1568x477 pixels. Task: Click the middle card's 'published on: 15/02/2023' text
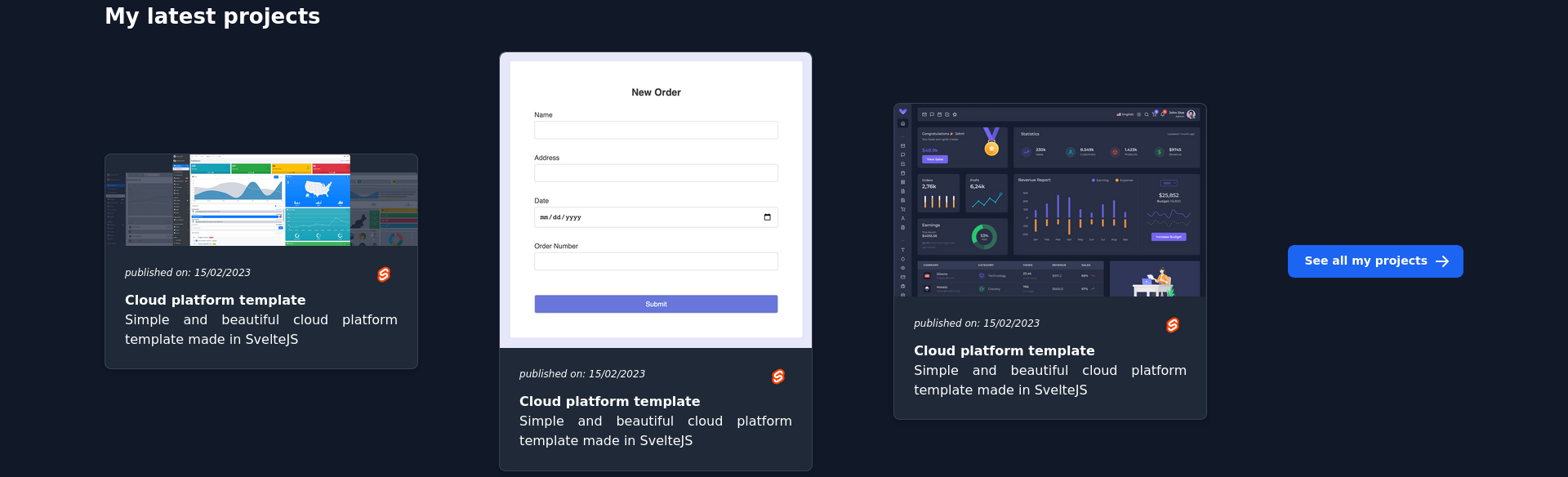[582, 374]
